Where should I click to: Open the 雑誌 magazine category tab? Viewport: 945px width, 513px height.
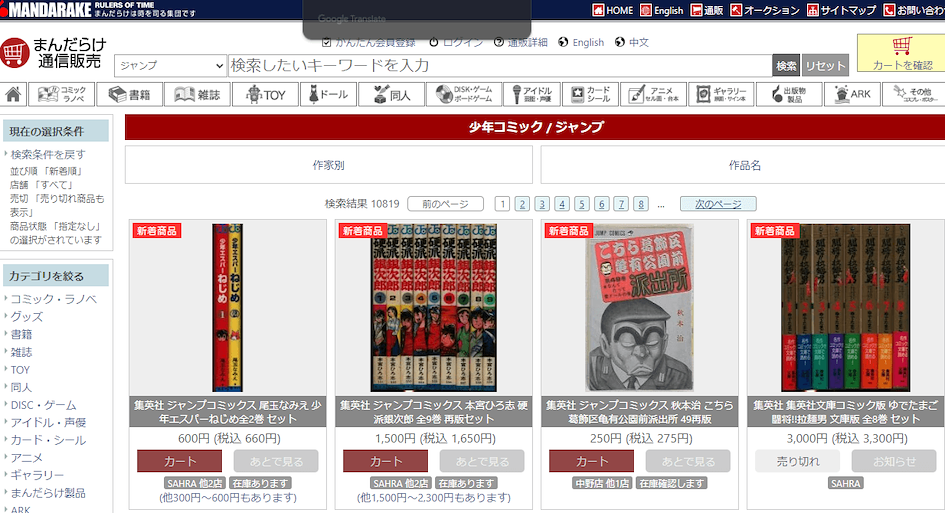coord(197,94)
